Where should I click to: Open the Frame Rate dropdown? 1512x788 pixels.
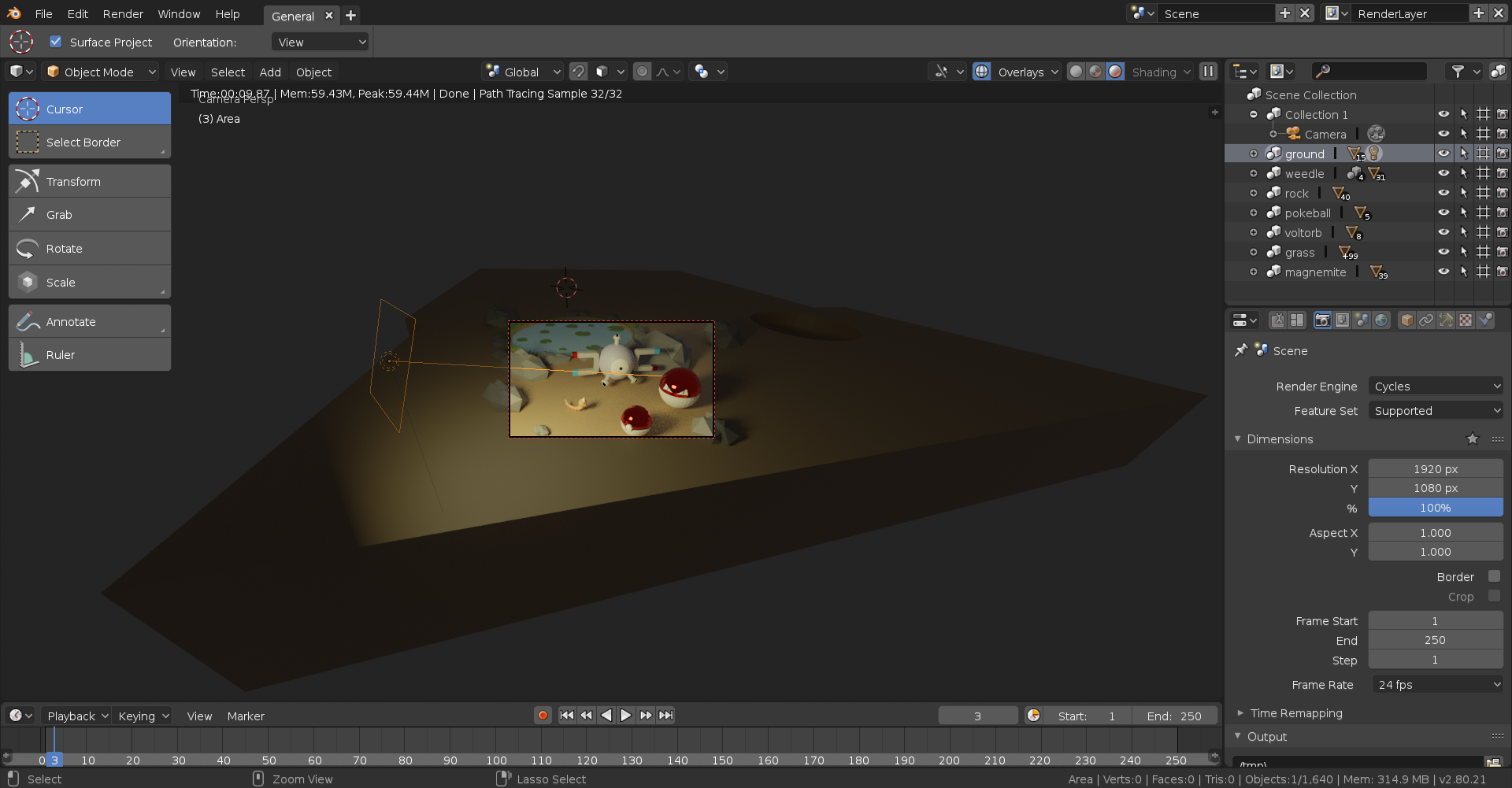point(1437,684)
